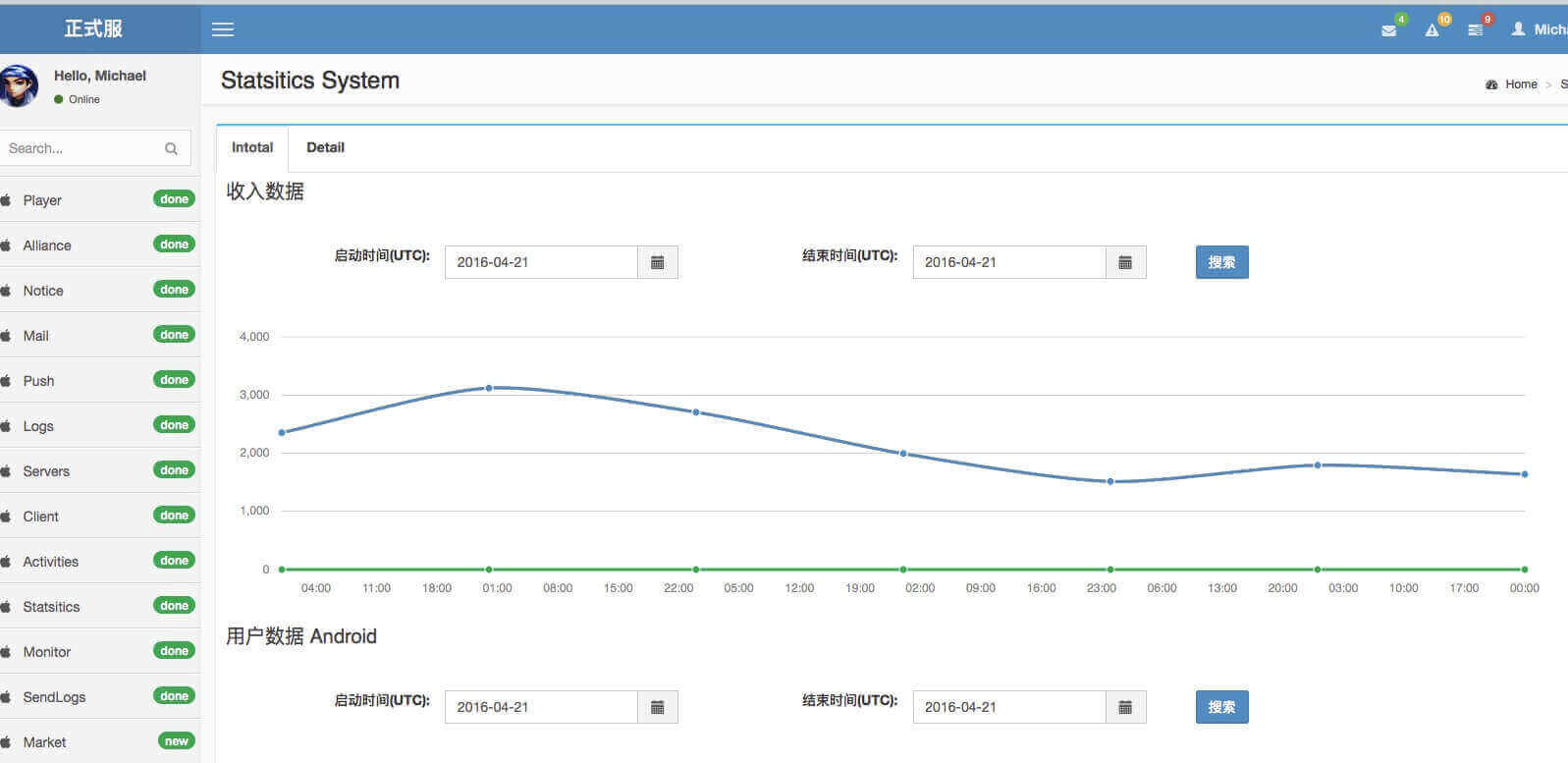Open the mail envelope notifications icon
1568x763 pixels.
1389,30
